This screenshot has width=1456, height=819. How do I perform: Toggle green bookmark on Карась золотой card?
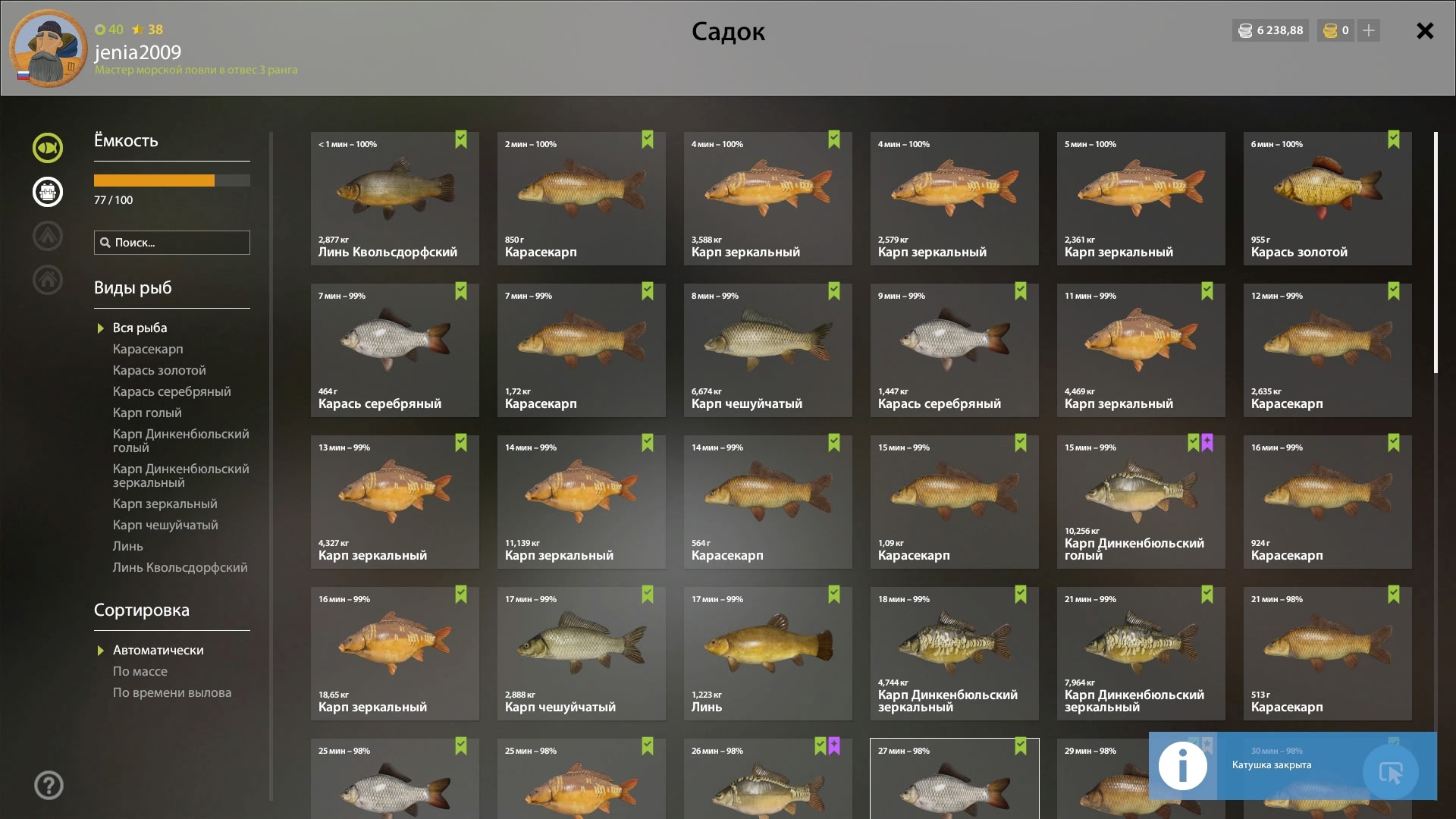pos(1394,140)
